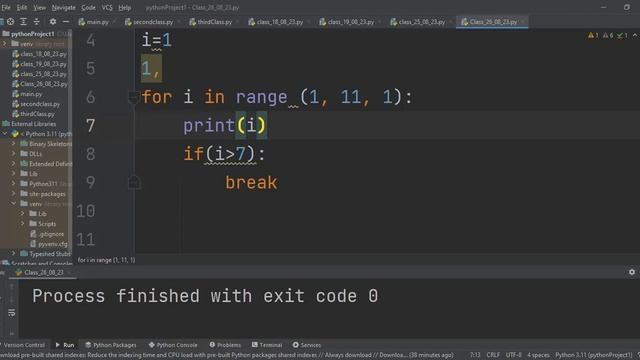The width and height of the screenshot is (640, 360).
Task: Open the Run tool window button
Action: point(65,345)
